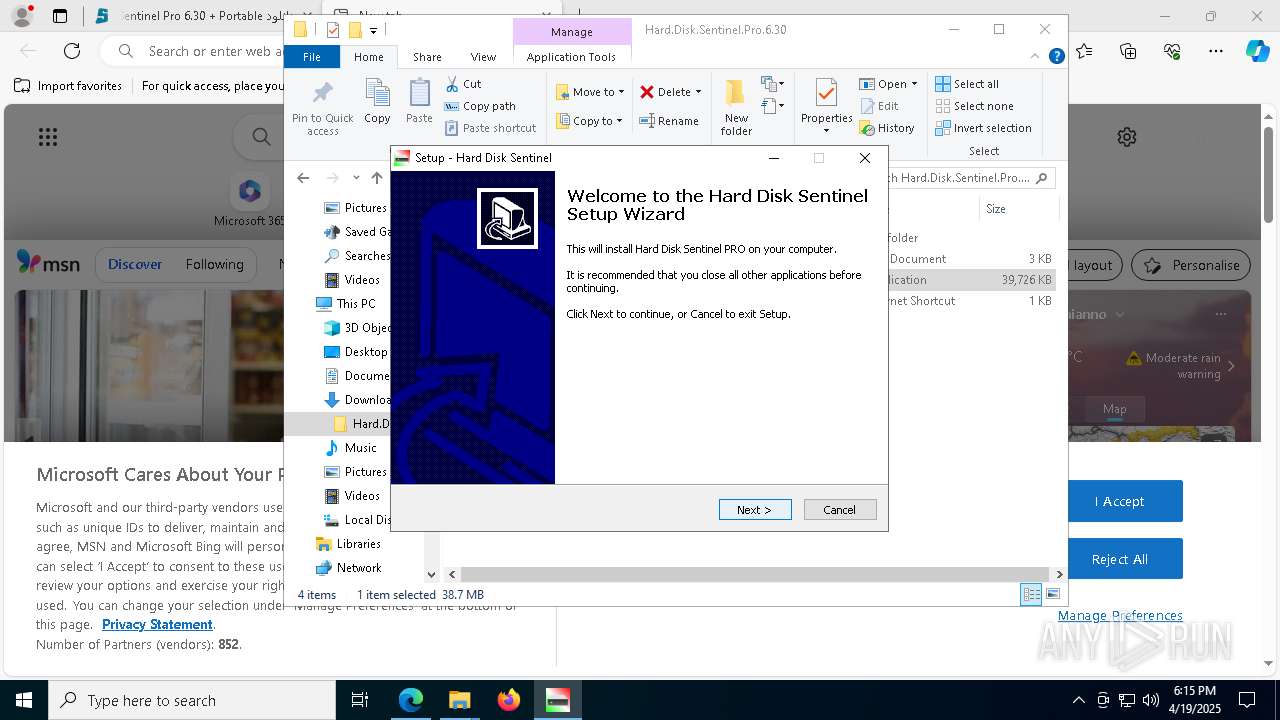Viewport: 1280px width, 720px height.
Task: Click Select all in Explorer ribbon
Action: (x=967, y=84)
